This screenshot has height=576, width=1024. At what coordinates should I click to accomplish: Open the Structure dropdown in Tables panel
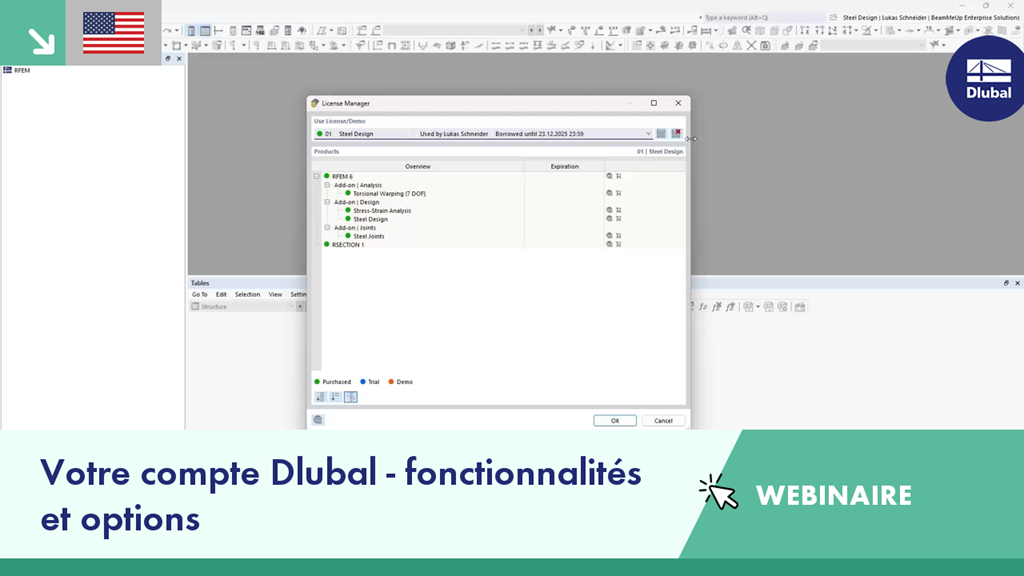242,306
